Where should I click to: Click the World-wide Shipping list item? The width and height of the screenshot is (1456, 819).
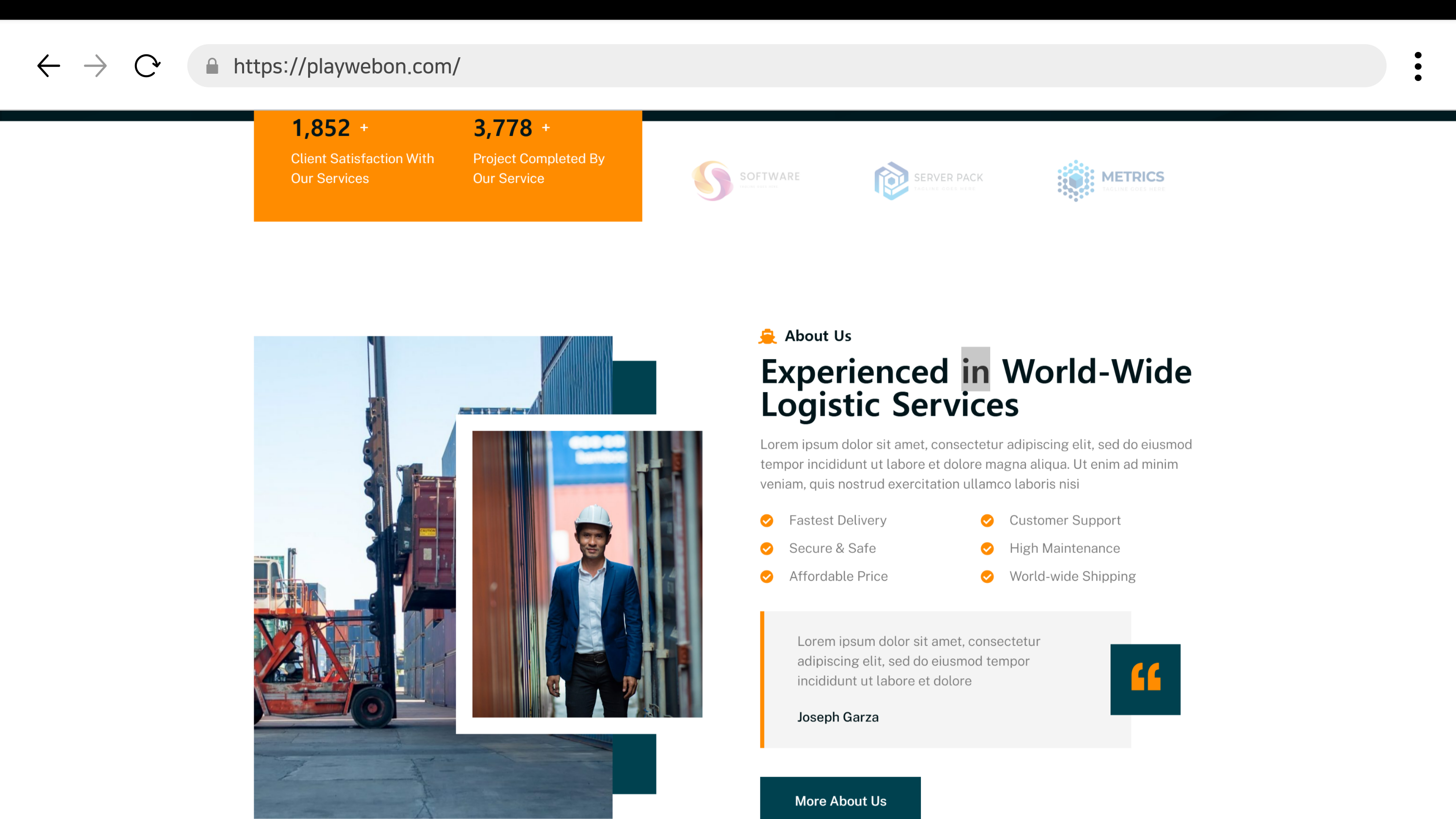tap(1072, 576)
